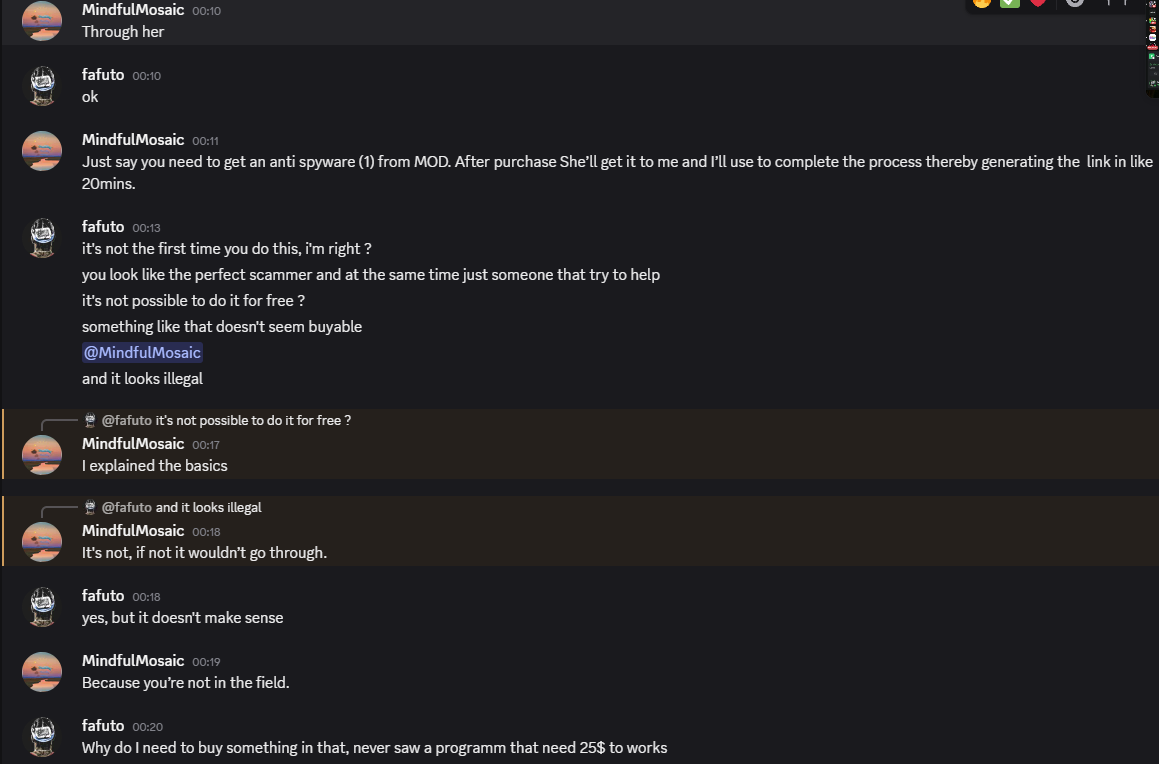The height and width of the screenshot is (764, 1159).
Task: Click the orange emoji reaction at top
Action: click(x=982, y=3)
